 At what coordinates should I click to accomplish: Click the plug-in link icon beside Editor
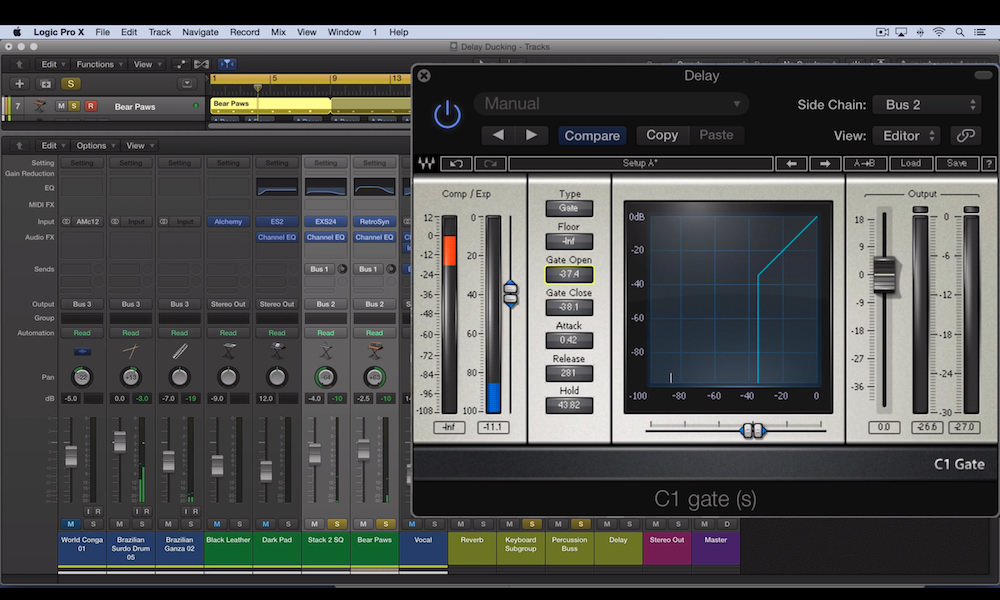point(966,135)
